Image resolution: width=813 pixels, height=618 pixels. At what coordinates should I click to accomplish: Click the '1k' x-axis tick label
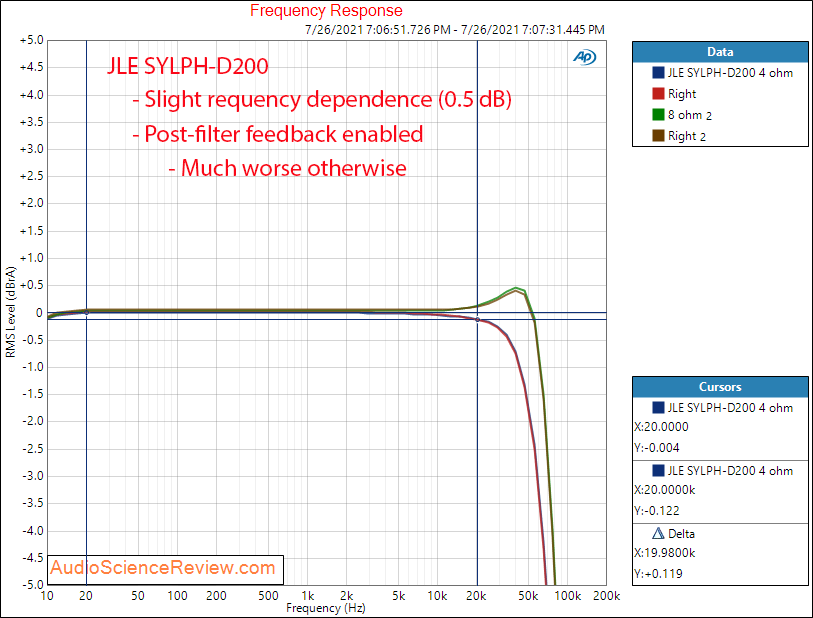(307, 596)
